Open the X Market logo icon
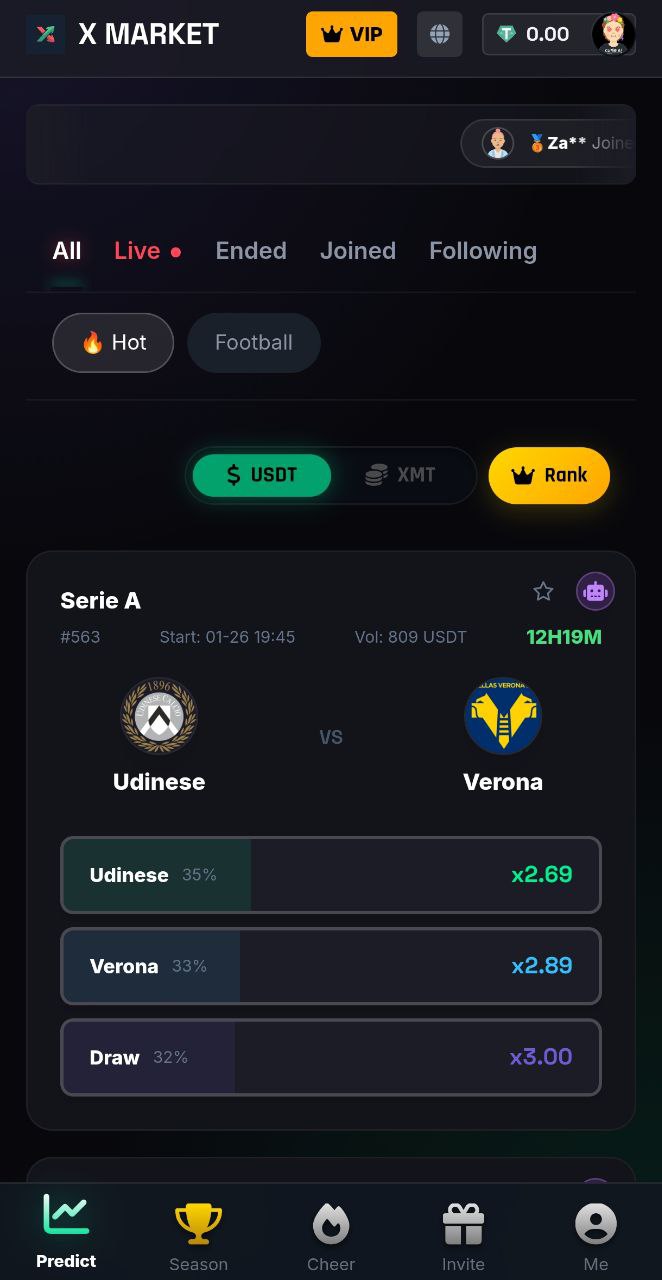662x1280 pixels. pyautogui.click(x=45, y=33)
